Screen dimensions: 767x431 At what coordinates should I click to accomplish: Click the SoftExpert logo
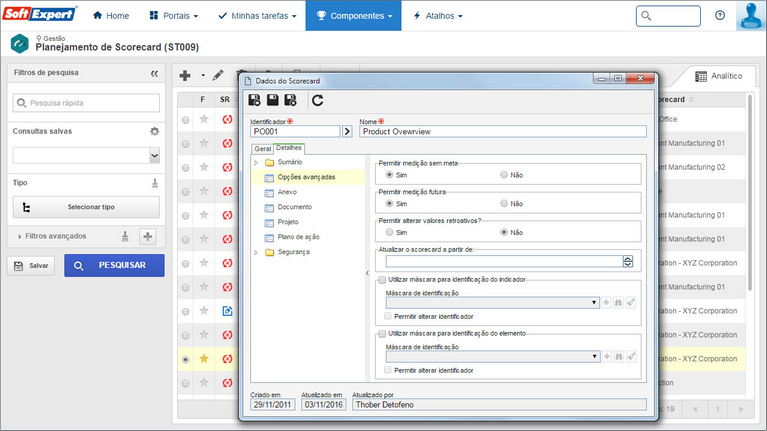pos(40,13)
